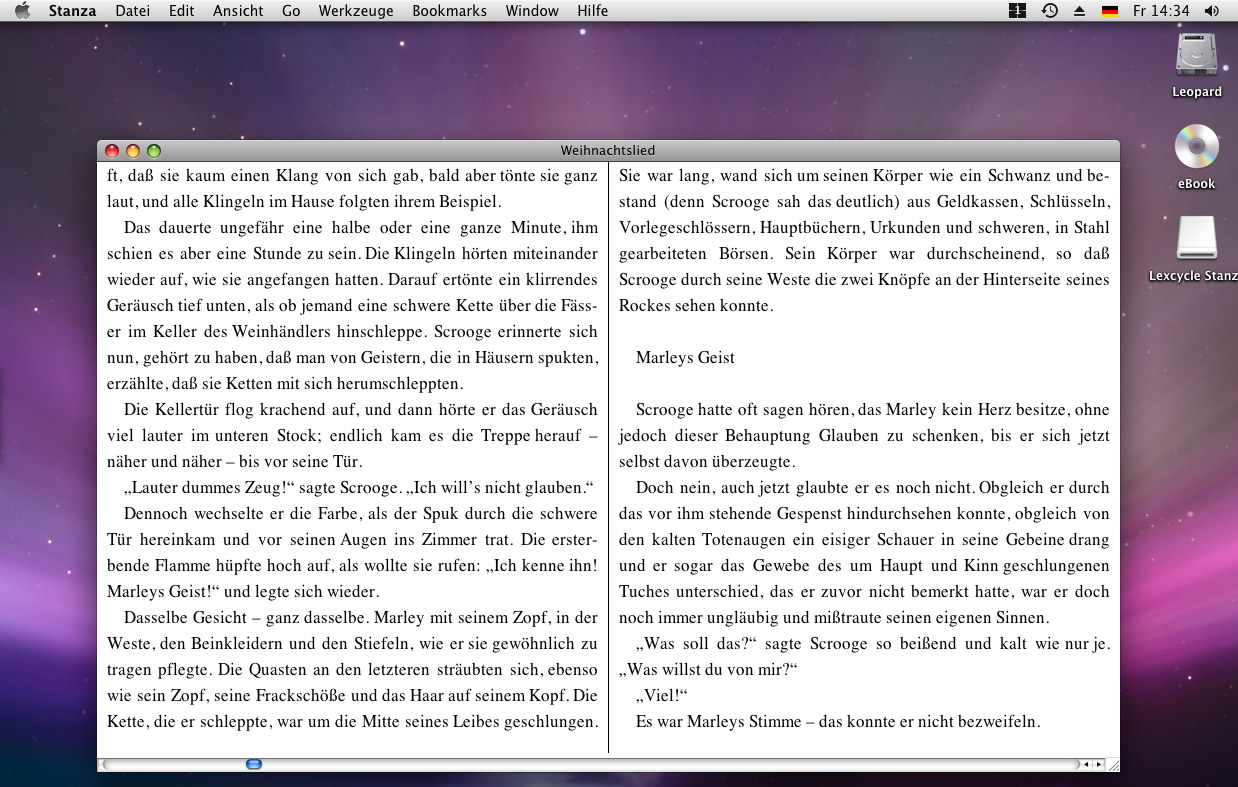Click the eject icon in the menu bar

pyautogui.click(x=1079, y=11)
